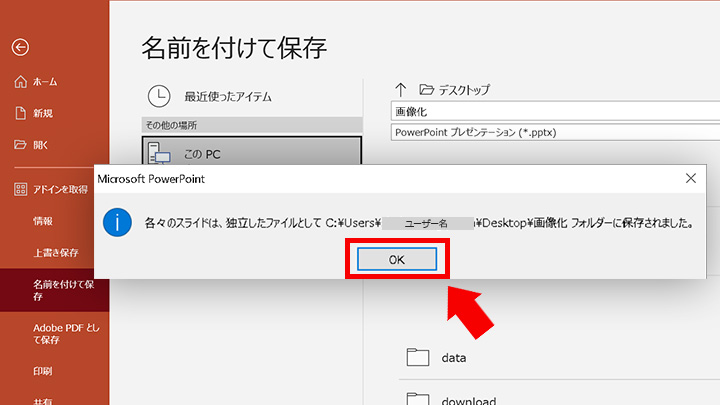Click the Microsoft PowerPoint dialog title
Screen dimensions: 720x405
tap(151, 179)
